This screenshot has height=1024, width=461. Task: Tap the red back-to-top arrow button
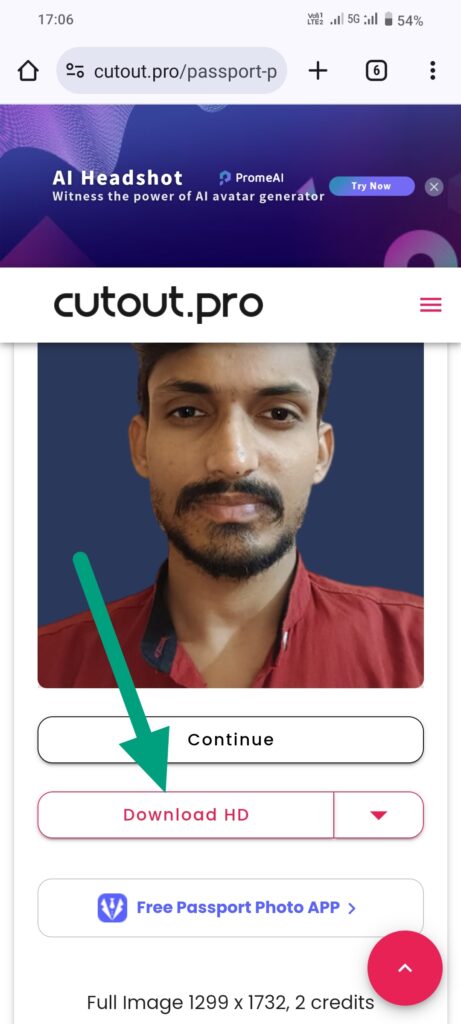(405, 968)
